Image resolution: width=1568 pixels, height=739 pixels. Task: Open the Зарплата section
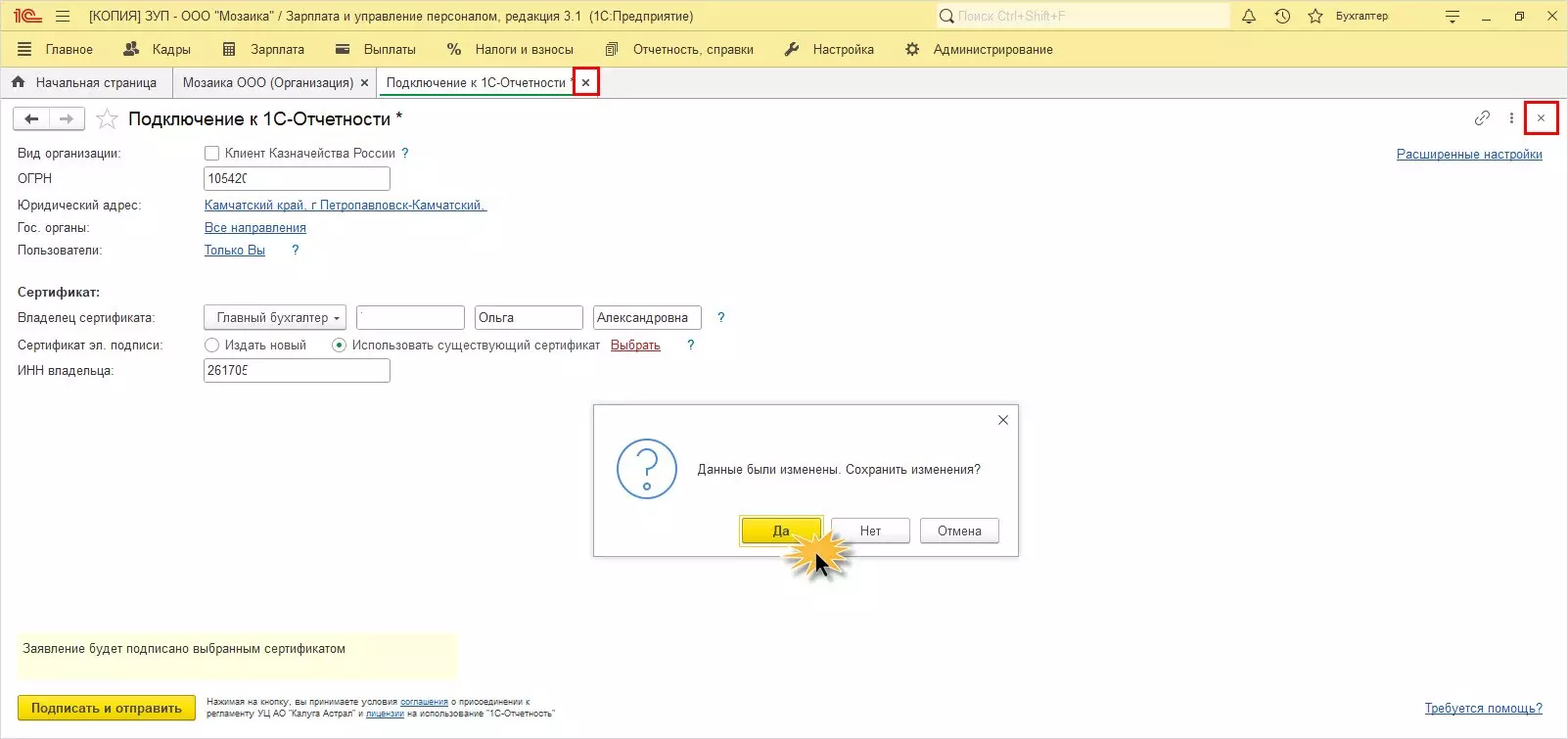262,49
